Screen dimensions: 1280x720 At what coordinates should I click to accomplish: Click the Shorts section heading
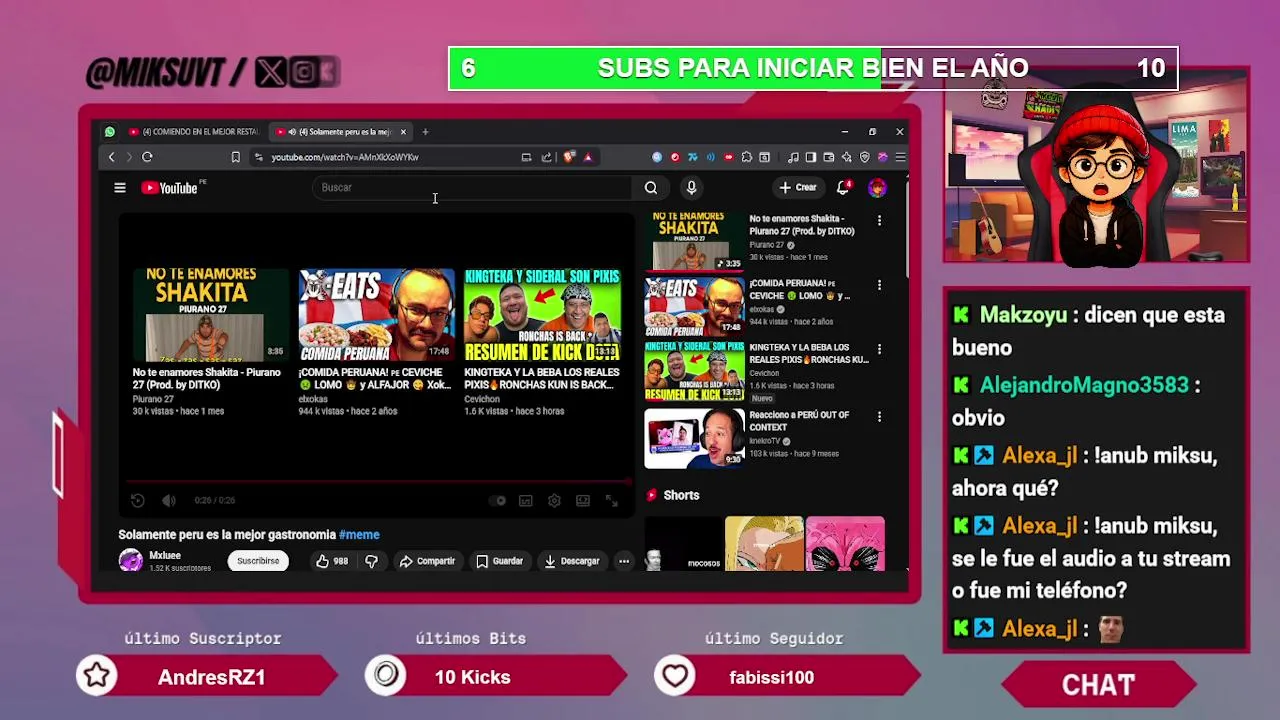[681, 495]
